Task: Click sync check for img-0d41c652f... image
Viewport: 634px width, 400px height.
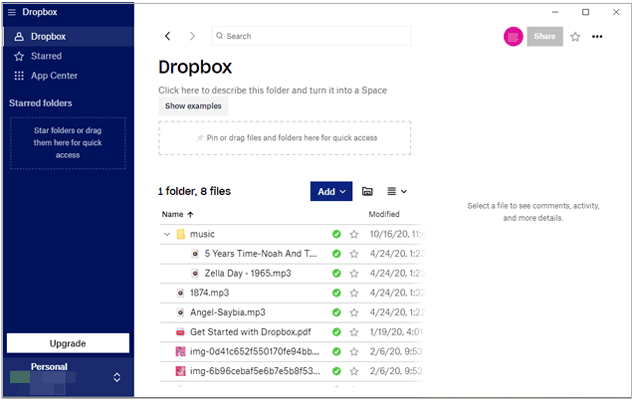Action: point(336,351)
